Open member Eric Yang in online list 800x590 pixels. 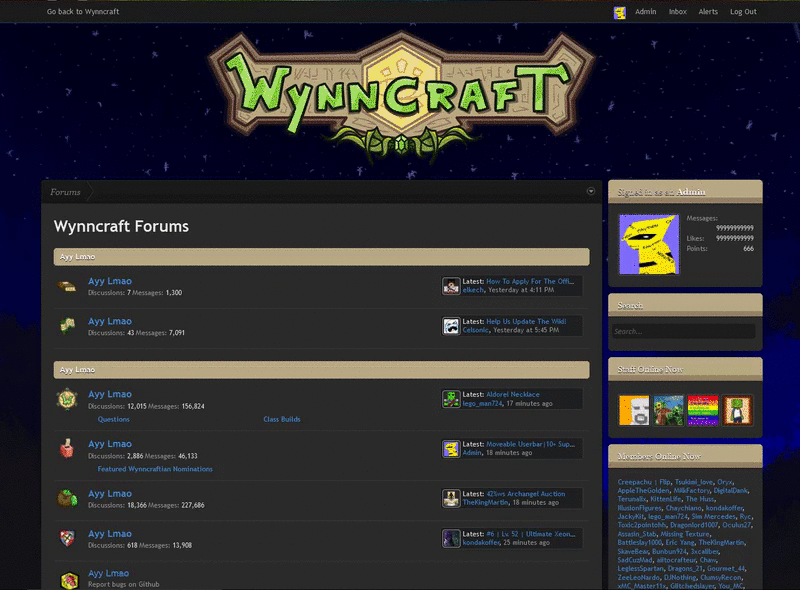(680, 543)
